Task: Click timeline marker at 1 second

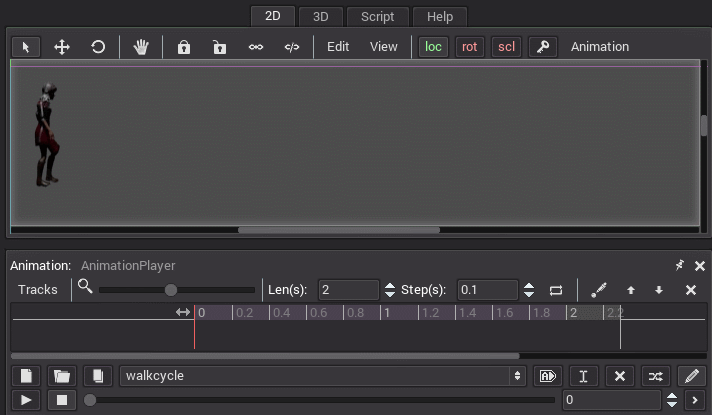Action: [x=387, y=312]
